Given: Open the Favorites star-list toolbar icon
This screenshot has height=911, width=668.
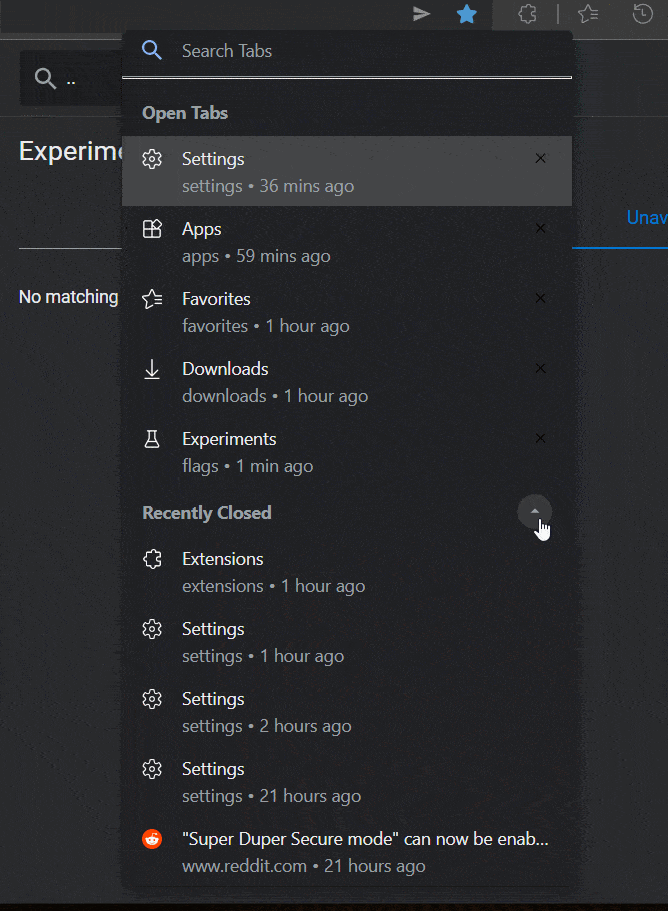Looking at the screenshot, I should coord(588,14).
